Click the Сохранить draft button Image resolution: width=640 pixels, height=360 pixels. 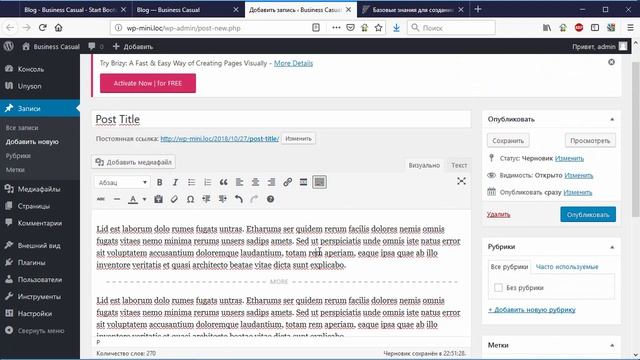[508, 140]
